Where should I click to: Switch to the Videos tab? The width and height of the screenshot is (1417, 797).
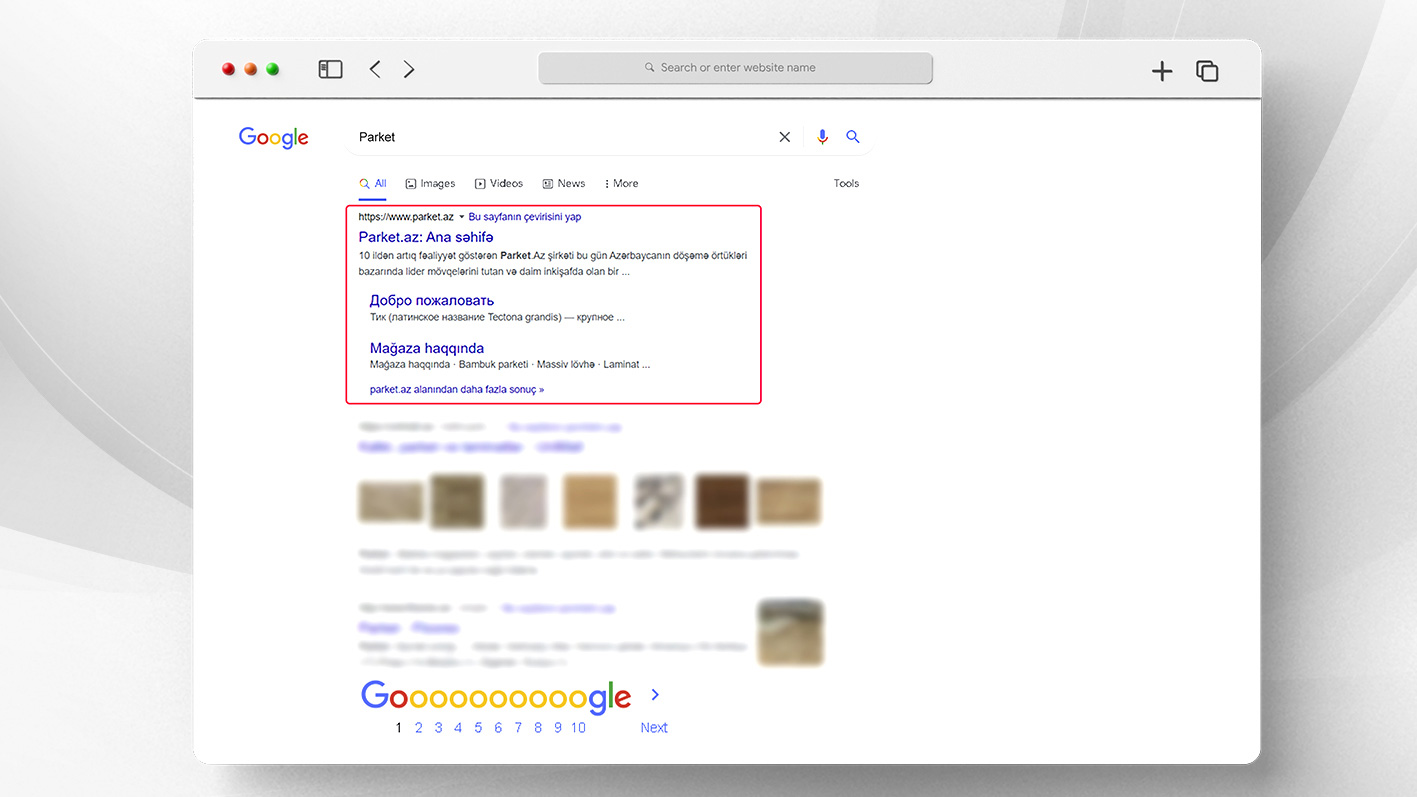click(499, 184)
